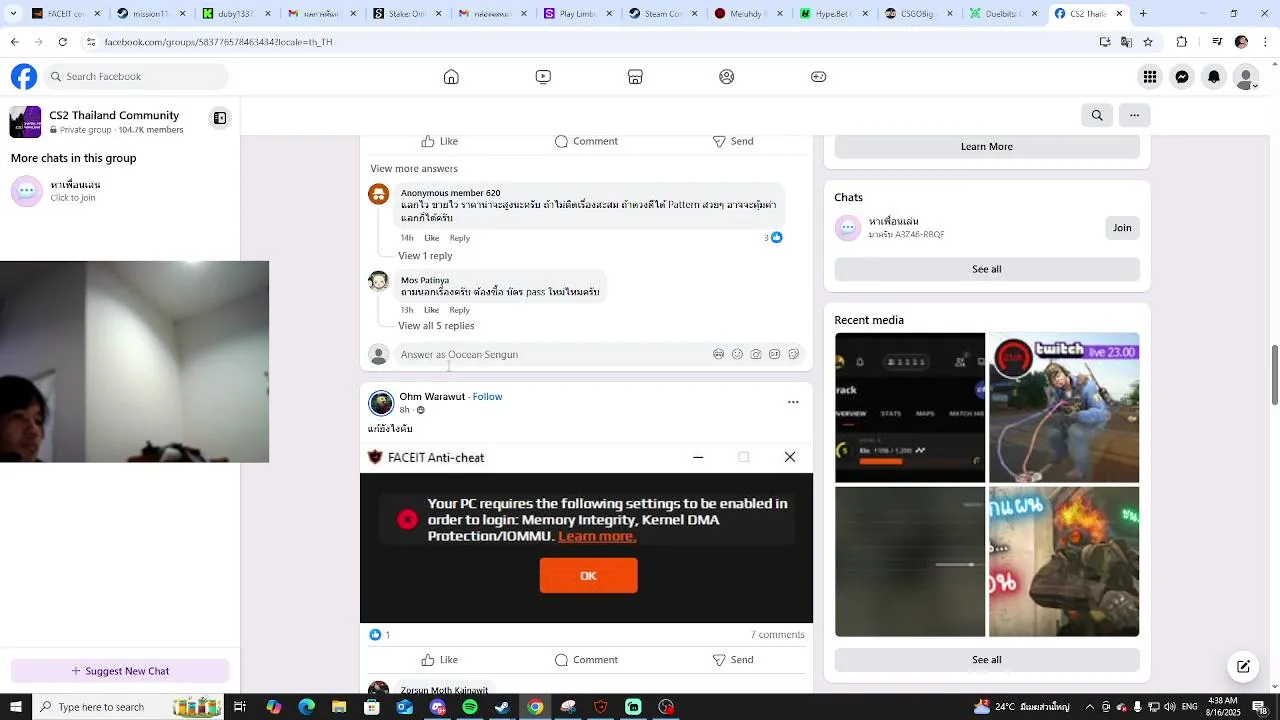Viewport: 1280px width, 720px height.
Task: Open the group's three-dot options button
Action: (1134, 115)
